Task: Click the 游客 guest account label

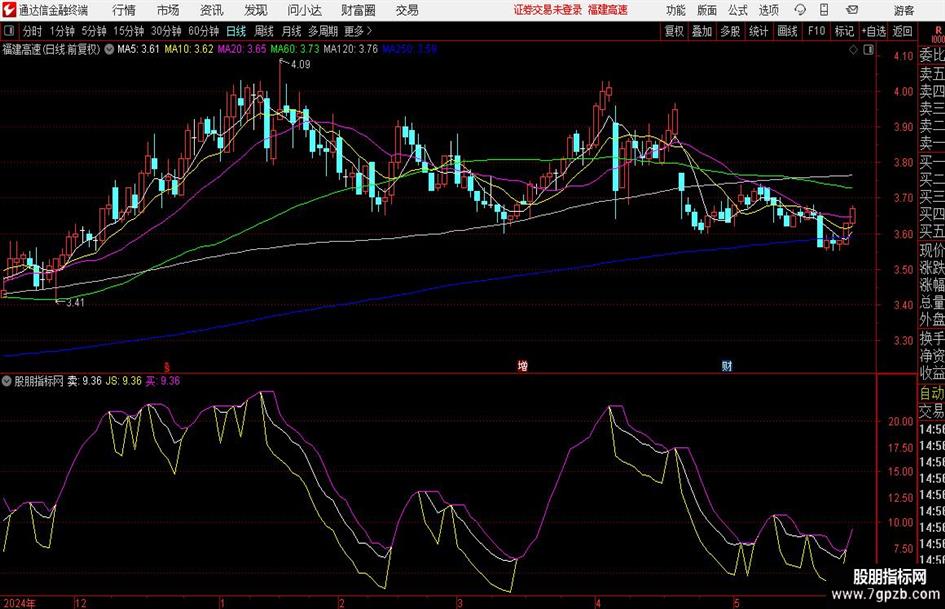Action: click(904, 10)
